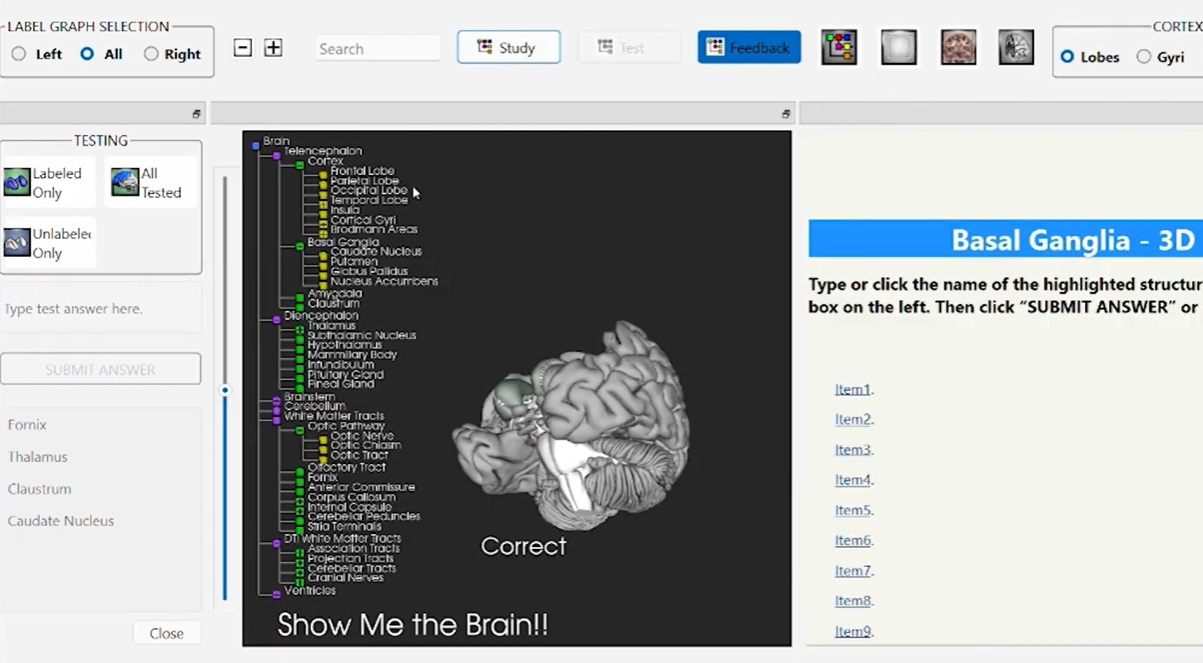Collapse the Basal Ganglia tree node
Viewport: 1203px width, 663px height.
click(300, 245)
